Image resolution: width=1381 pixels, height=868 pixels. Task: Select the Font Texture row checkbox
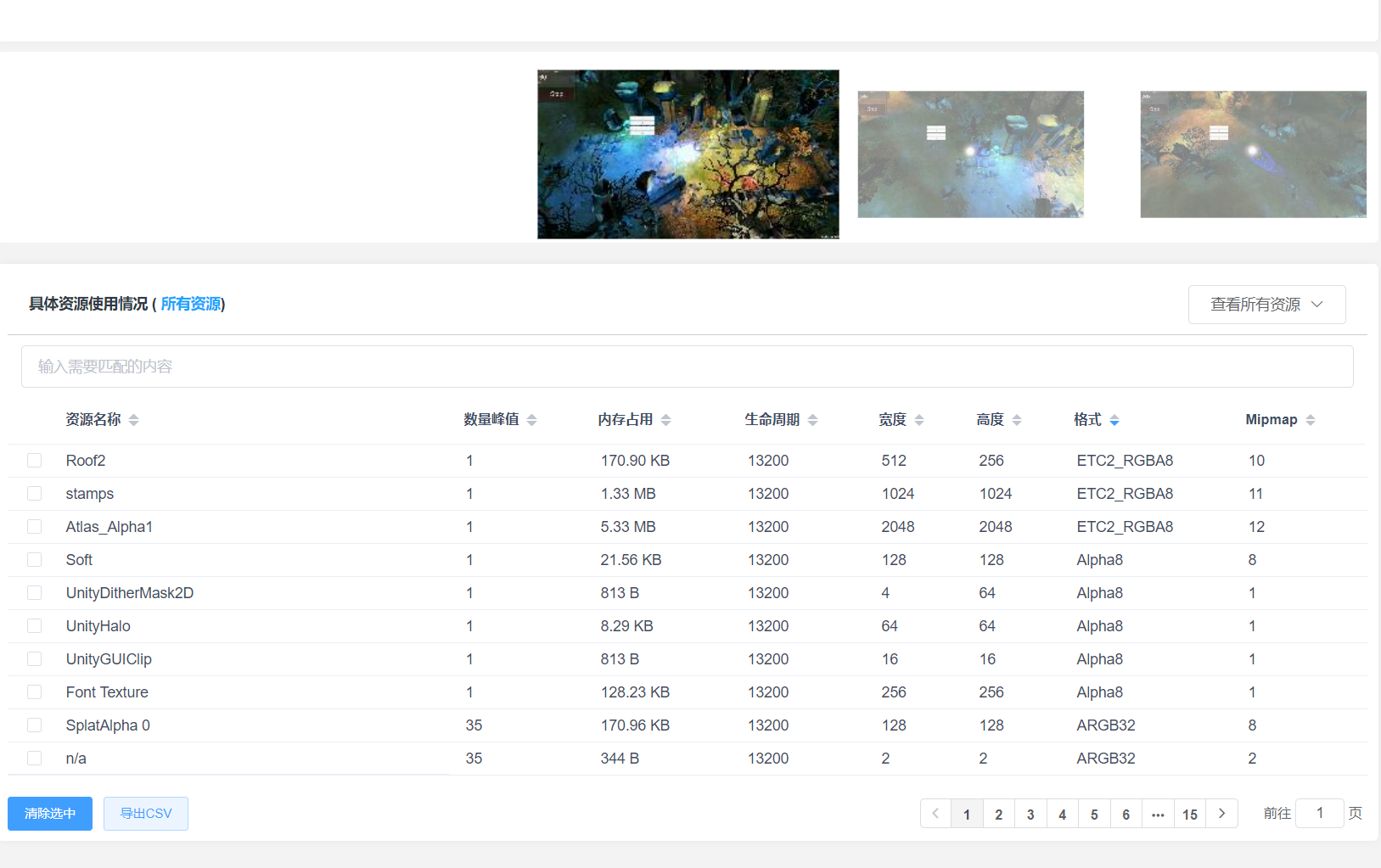click(x=34, y=692)
